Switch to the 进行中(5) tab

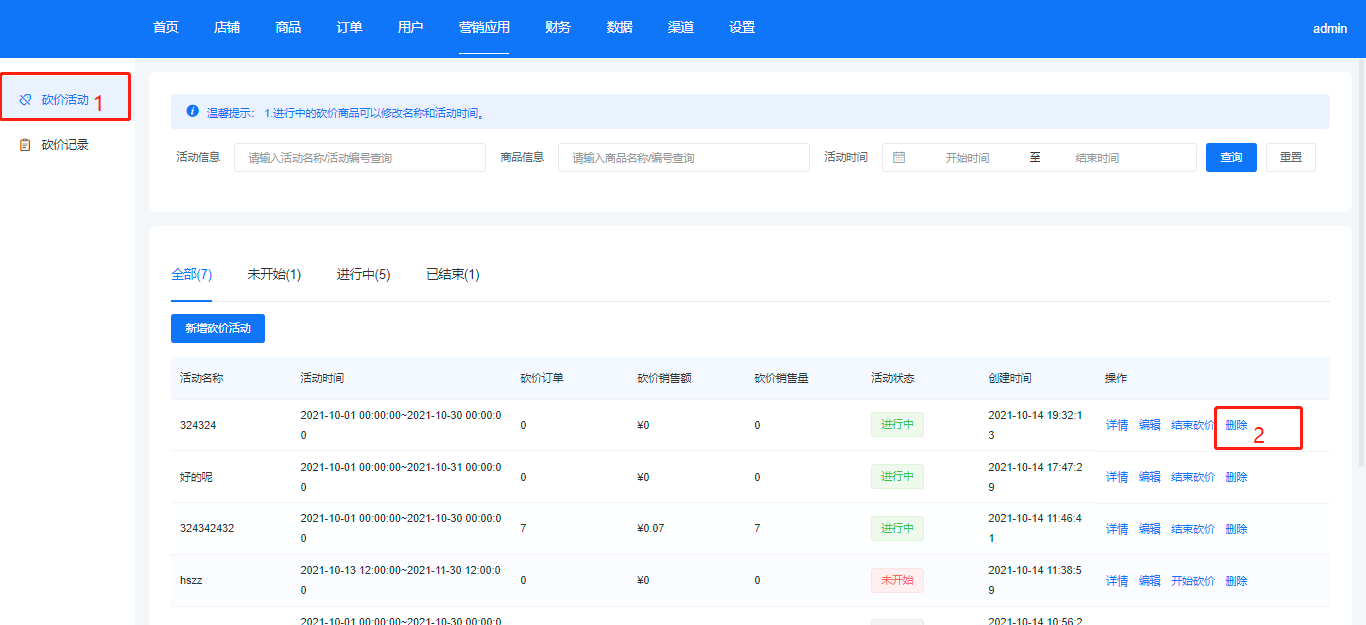coord(363,274)
